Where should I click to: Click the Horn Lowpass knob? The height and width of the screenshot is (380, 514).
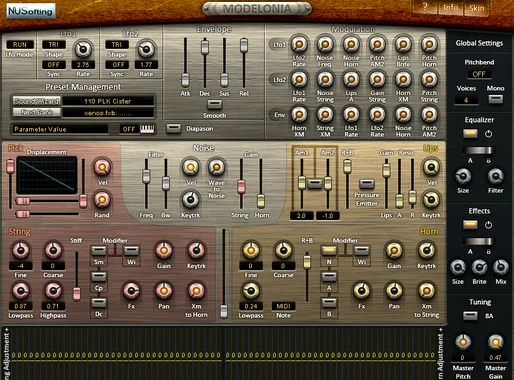click(x=251, y=291)
